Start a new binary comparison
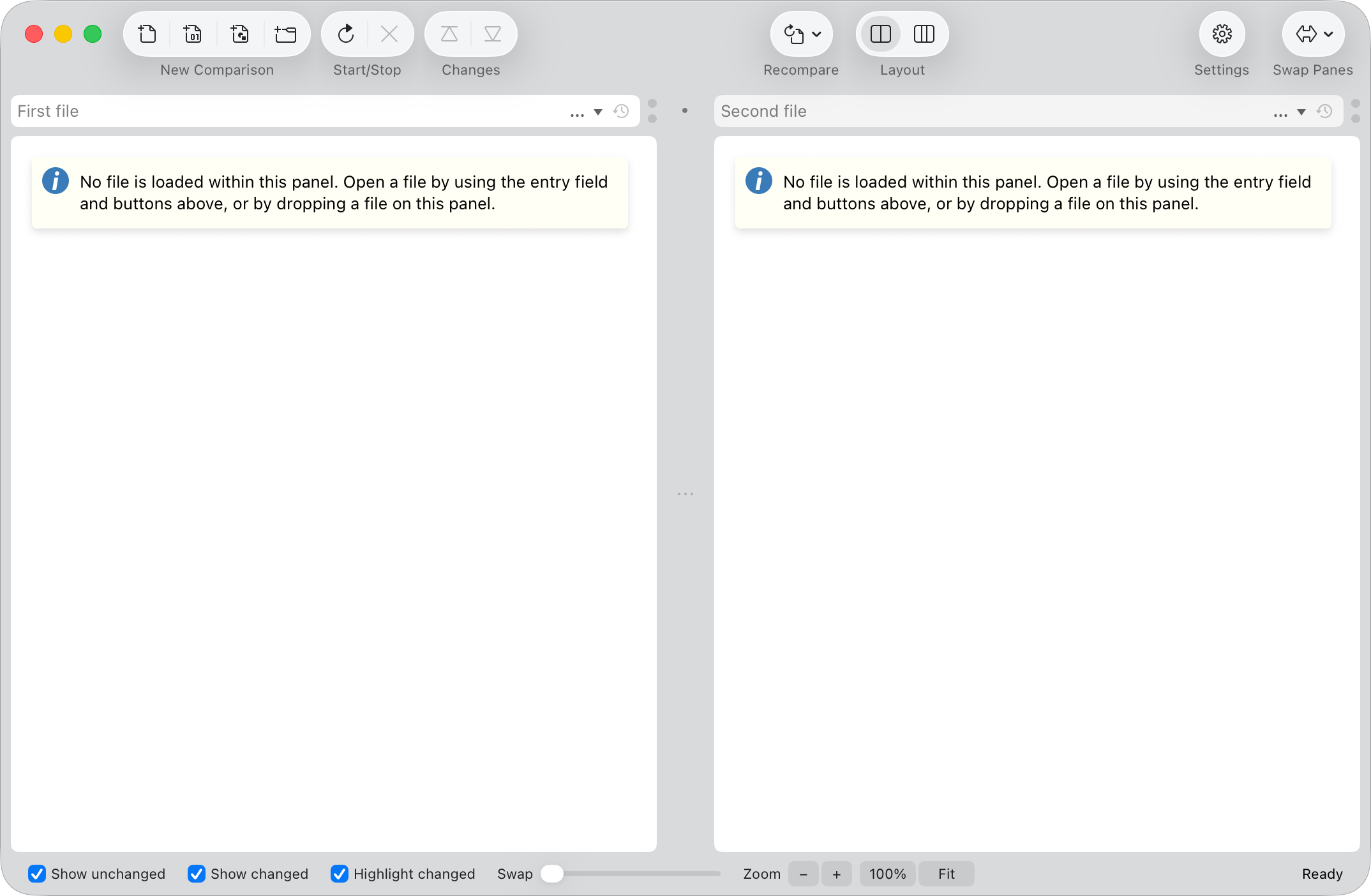Viewport: 1371px width, 896px height. (193, 34)
